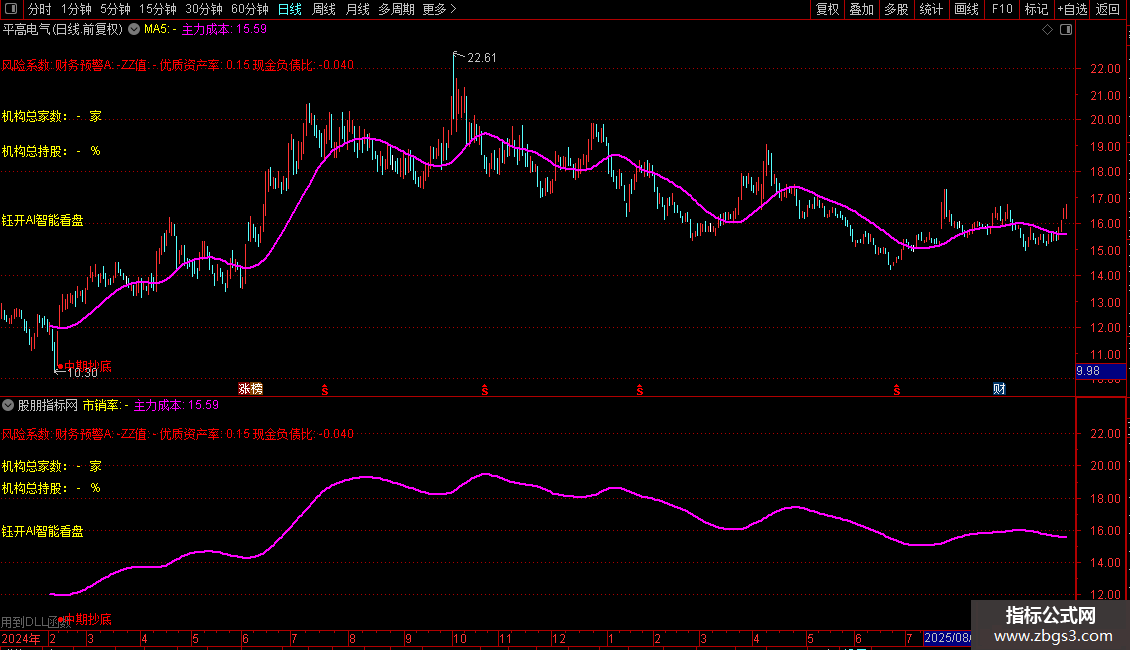Switch to the 周线 weekly chart tab

tap(324, 9)
